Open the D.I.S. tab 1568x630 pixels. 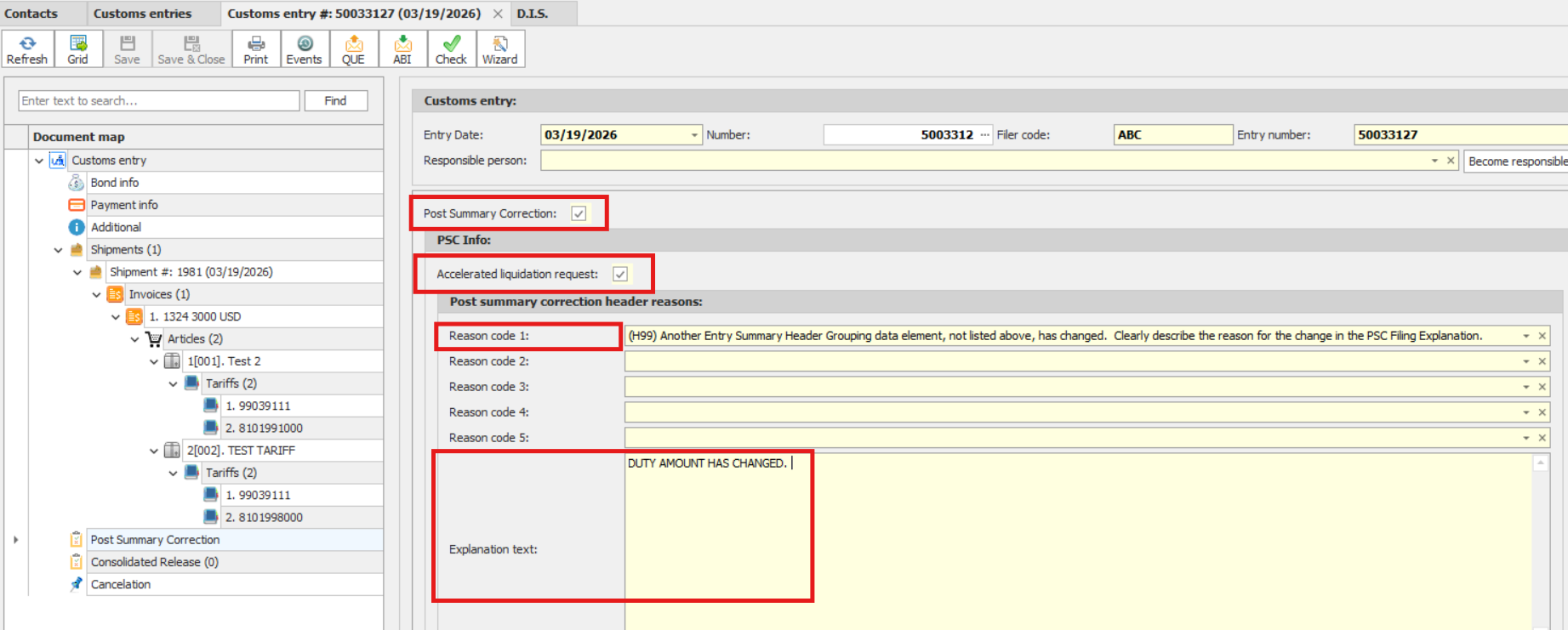click(533, 14)
